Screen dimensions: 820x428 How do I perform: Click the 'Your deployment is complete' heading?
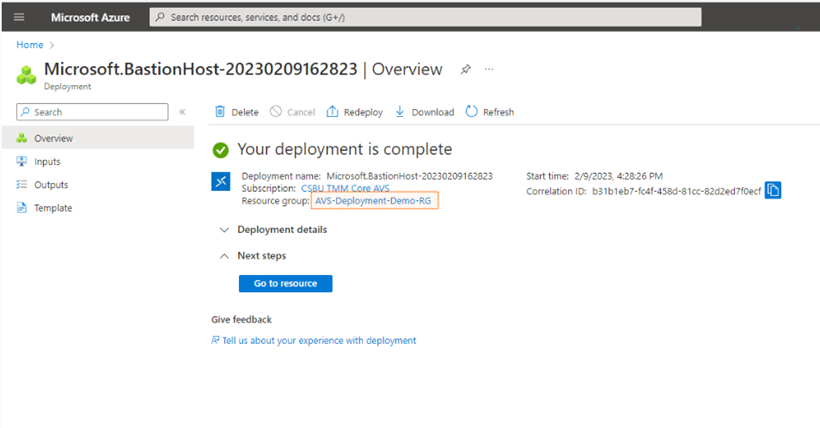click(345, 150)
